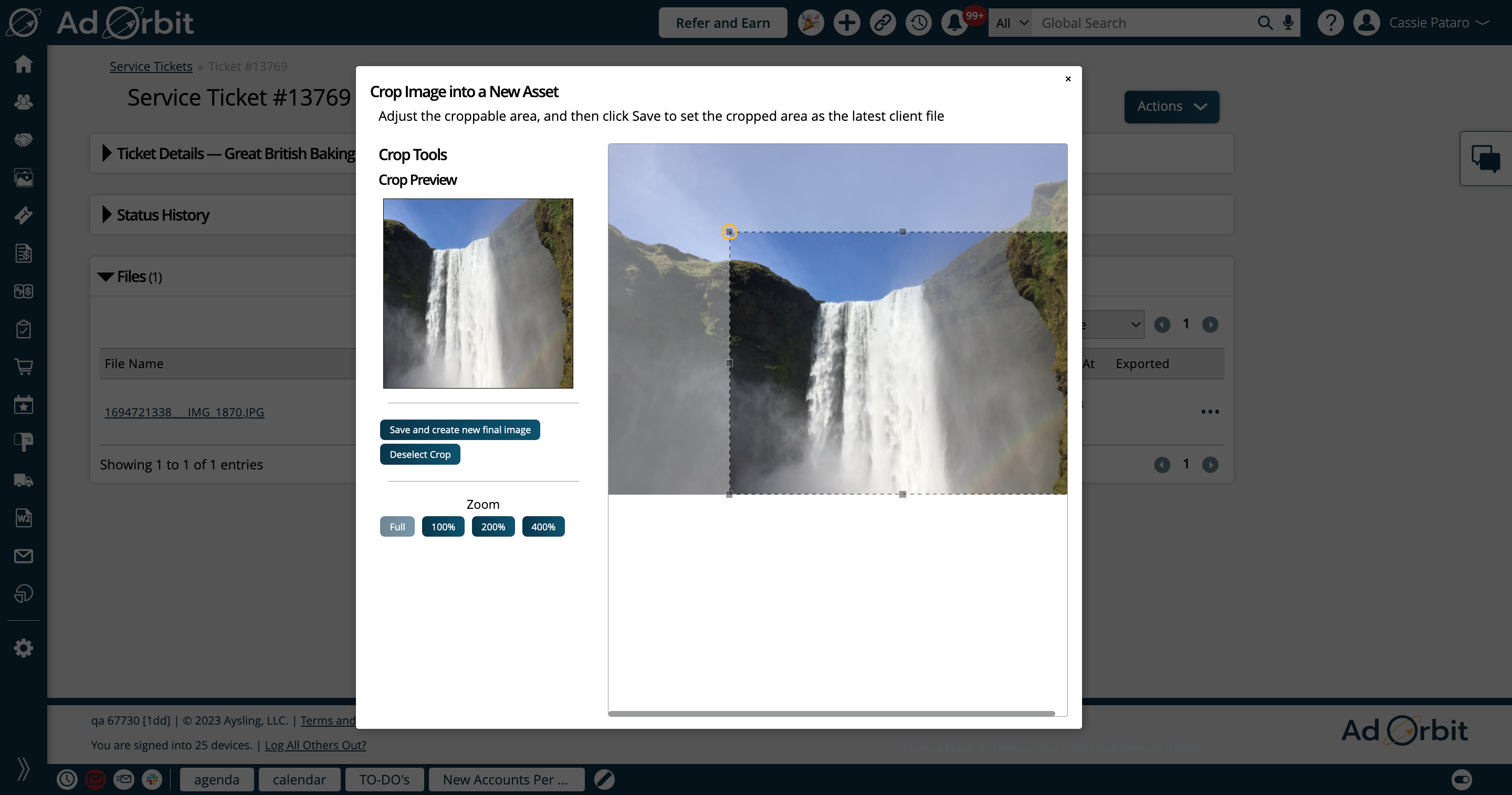
Task: Toggle the switch at bottom right corner
Action: 1462,779
